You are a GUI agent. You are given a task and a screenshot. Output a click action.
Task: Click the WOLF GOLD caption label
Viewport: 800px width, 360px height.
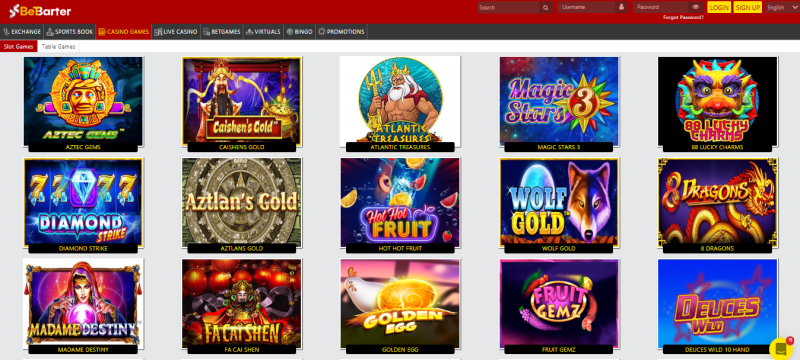559,248
